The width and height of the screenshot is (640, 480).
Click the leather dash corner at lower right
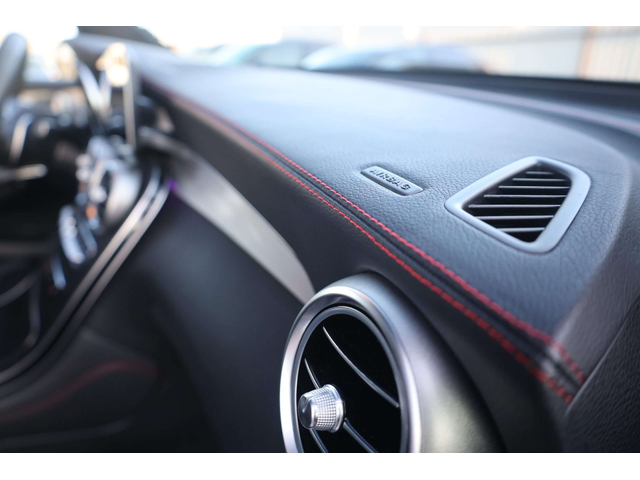pos(610,400)
